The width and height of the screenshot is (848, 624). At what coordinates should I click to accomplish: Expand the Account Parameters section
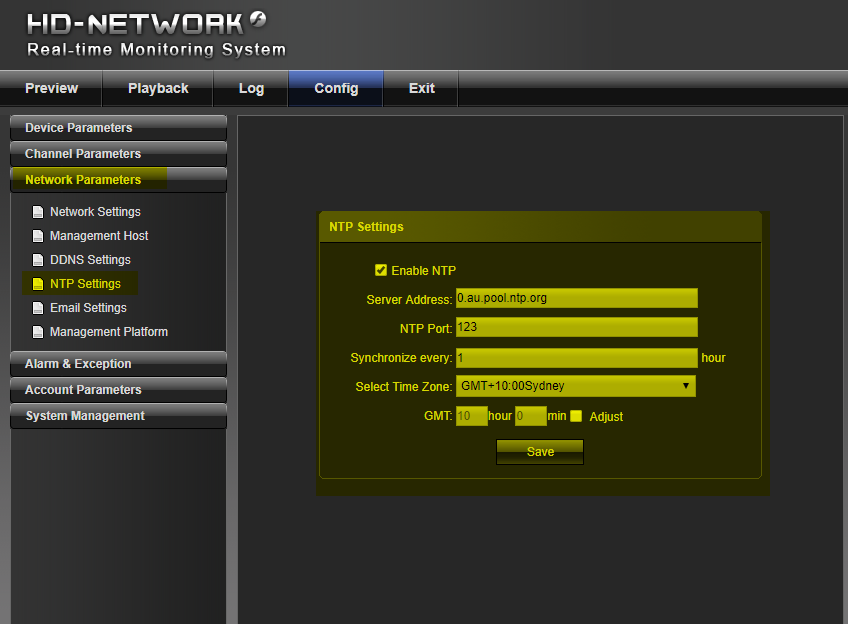click(118, 390)
